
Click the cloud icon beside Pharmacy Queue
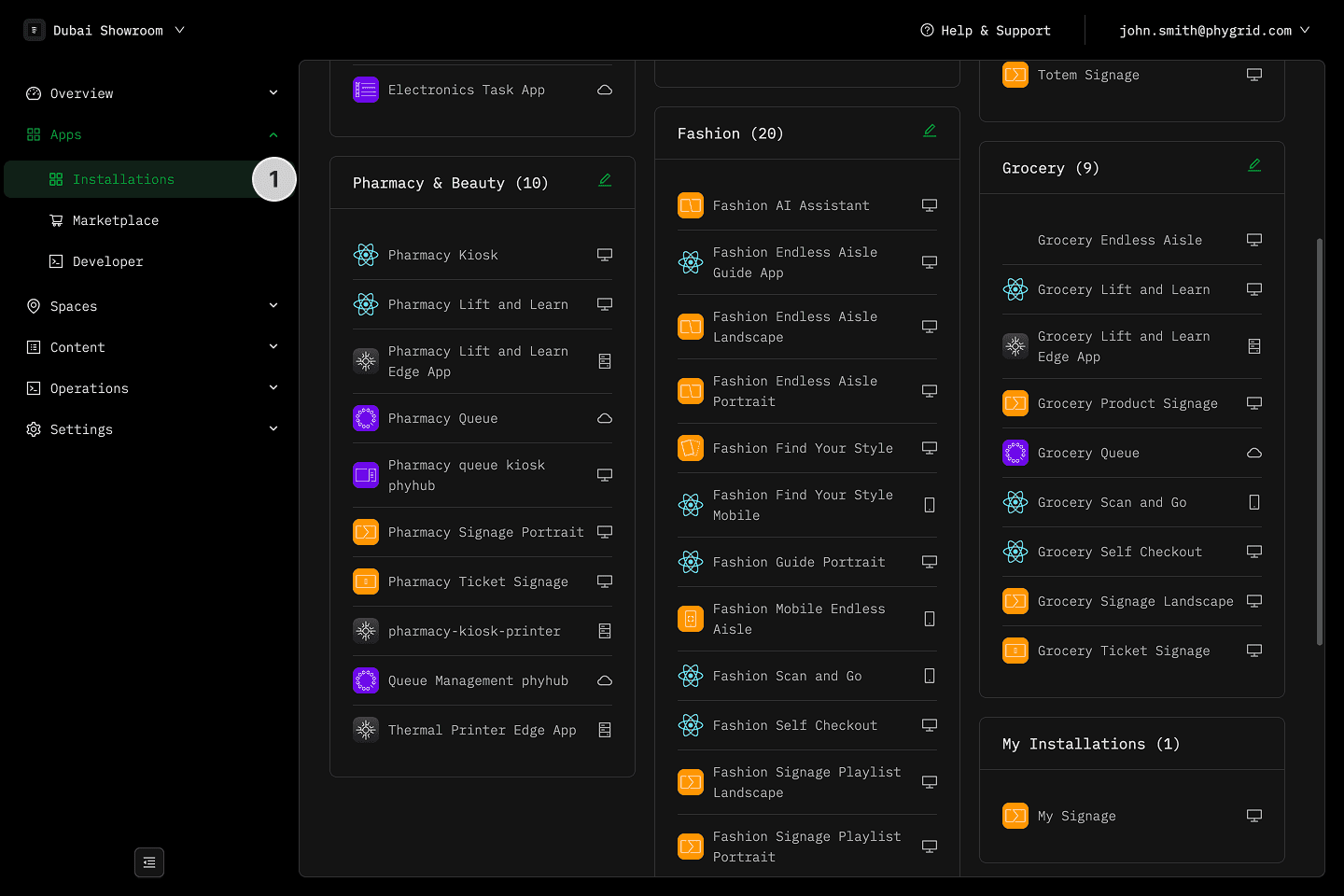pos(605,418)
